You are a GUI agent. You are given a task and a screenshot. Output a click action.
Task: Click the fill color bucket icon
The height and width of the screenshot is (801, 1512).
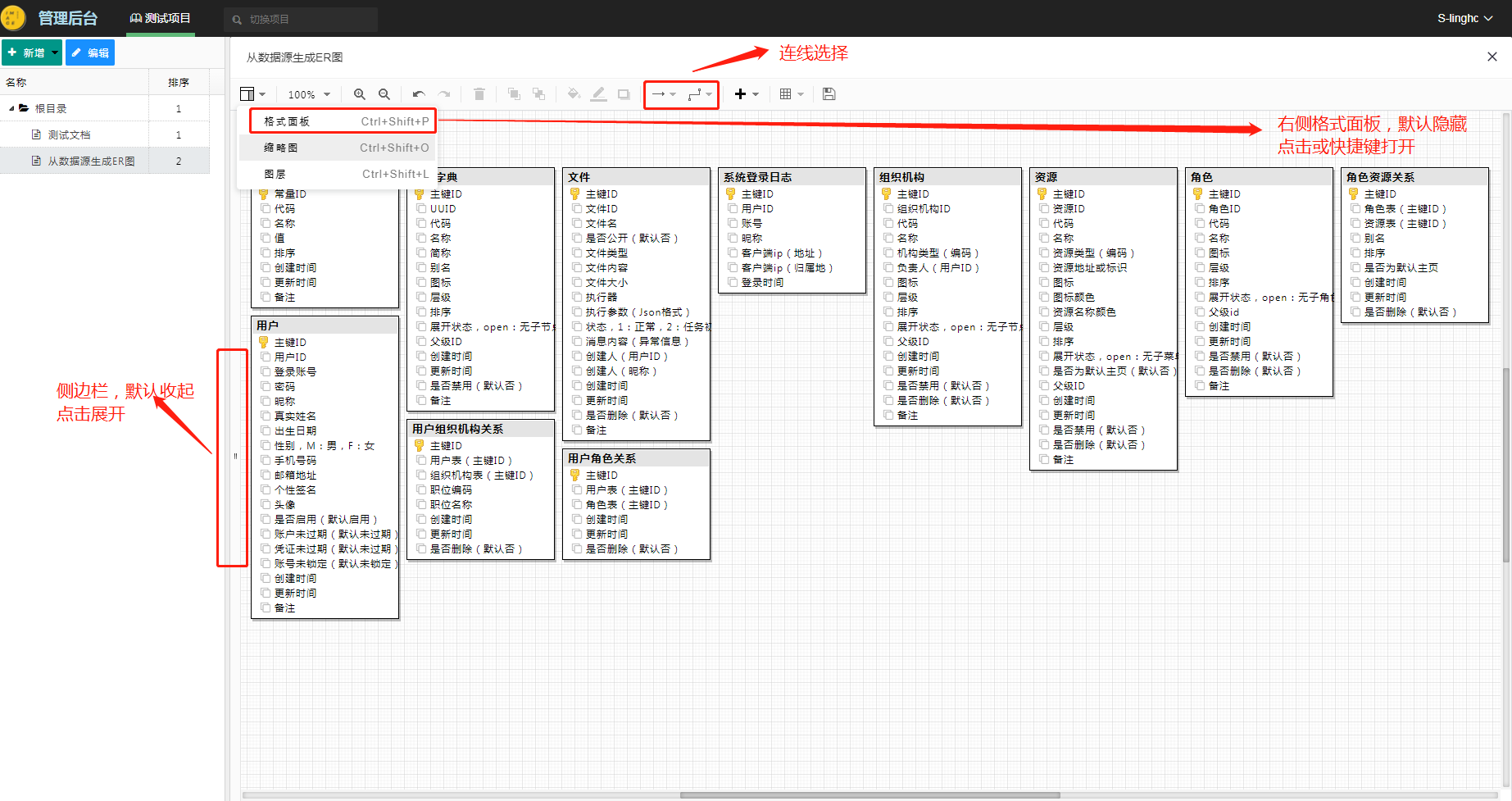click(574, 94)
